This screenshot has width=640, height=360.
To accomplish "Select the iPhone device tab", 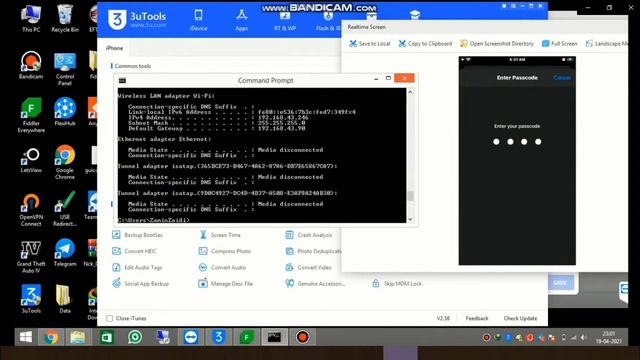I will coord(114,48).
